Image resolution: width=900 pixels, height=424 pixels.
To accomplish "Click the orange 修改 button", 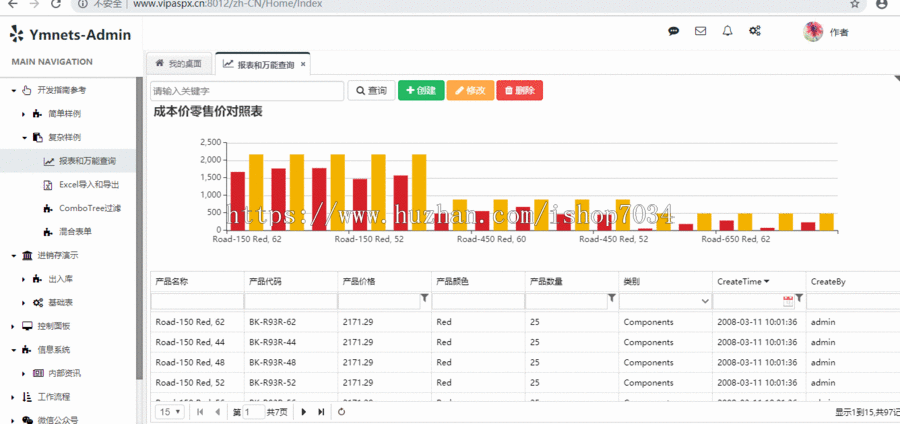I will click(x=470, y=91).
